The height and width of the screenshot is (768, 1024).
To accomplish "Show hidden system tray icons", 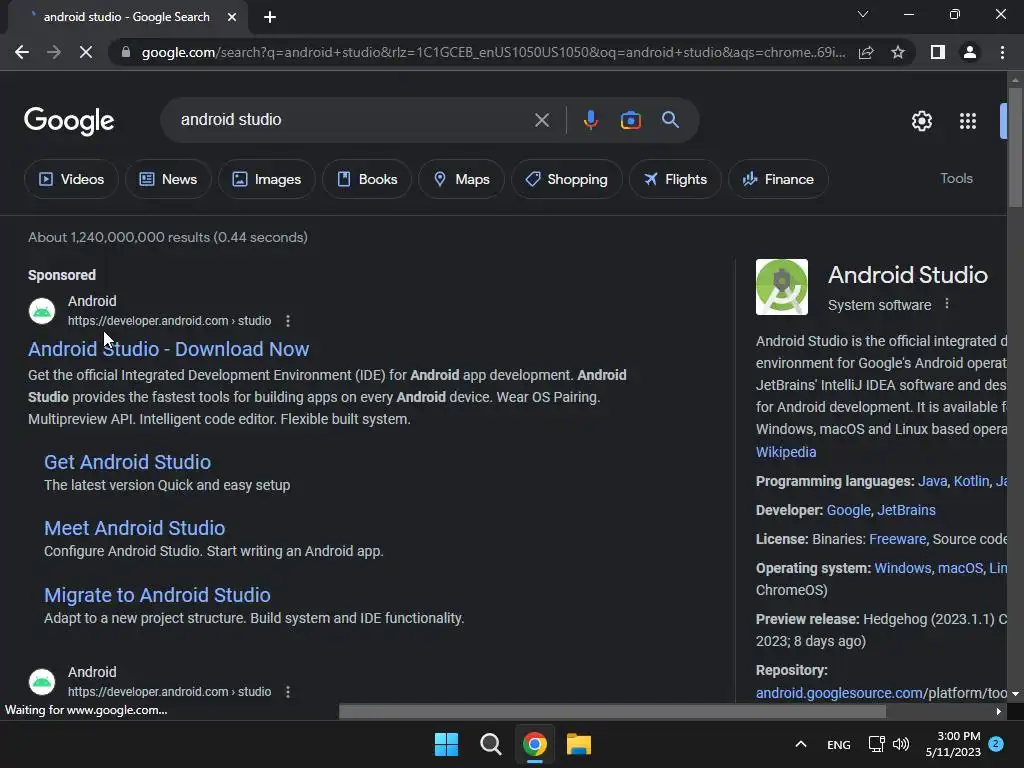I will [x=801, y=744].
